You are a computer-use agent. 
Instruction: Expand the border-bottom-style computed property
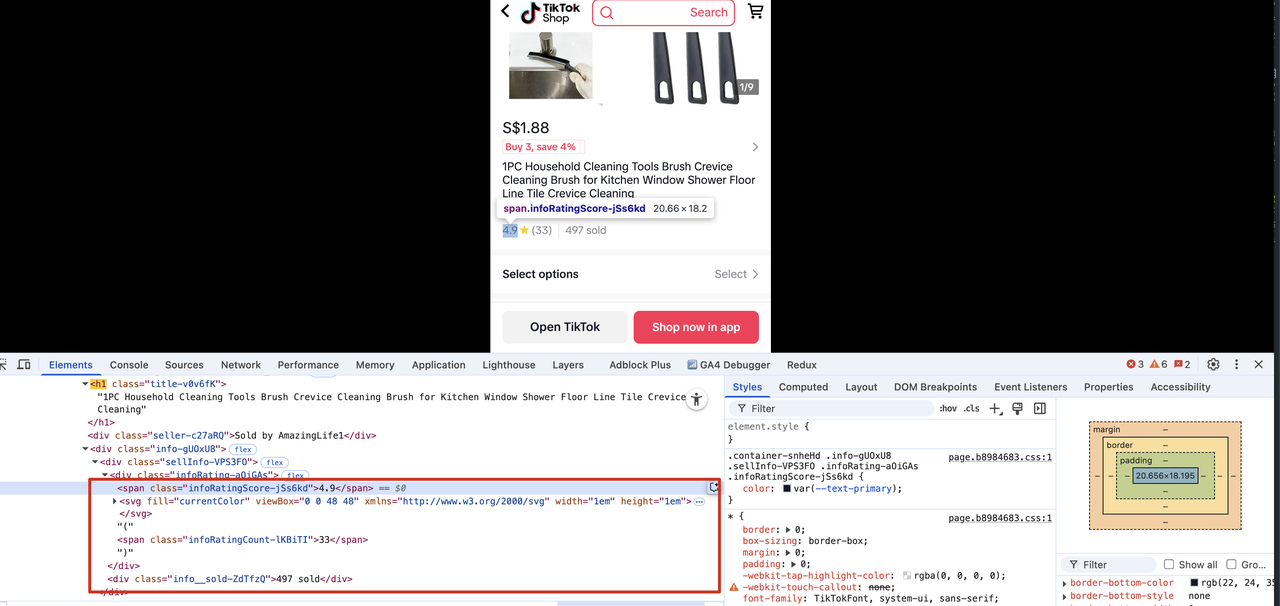click(1064, 596)
